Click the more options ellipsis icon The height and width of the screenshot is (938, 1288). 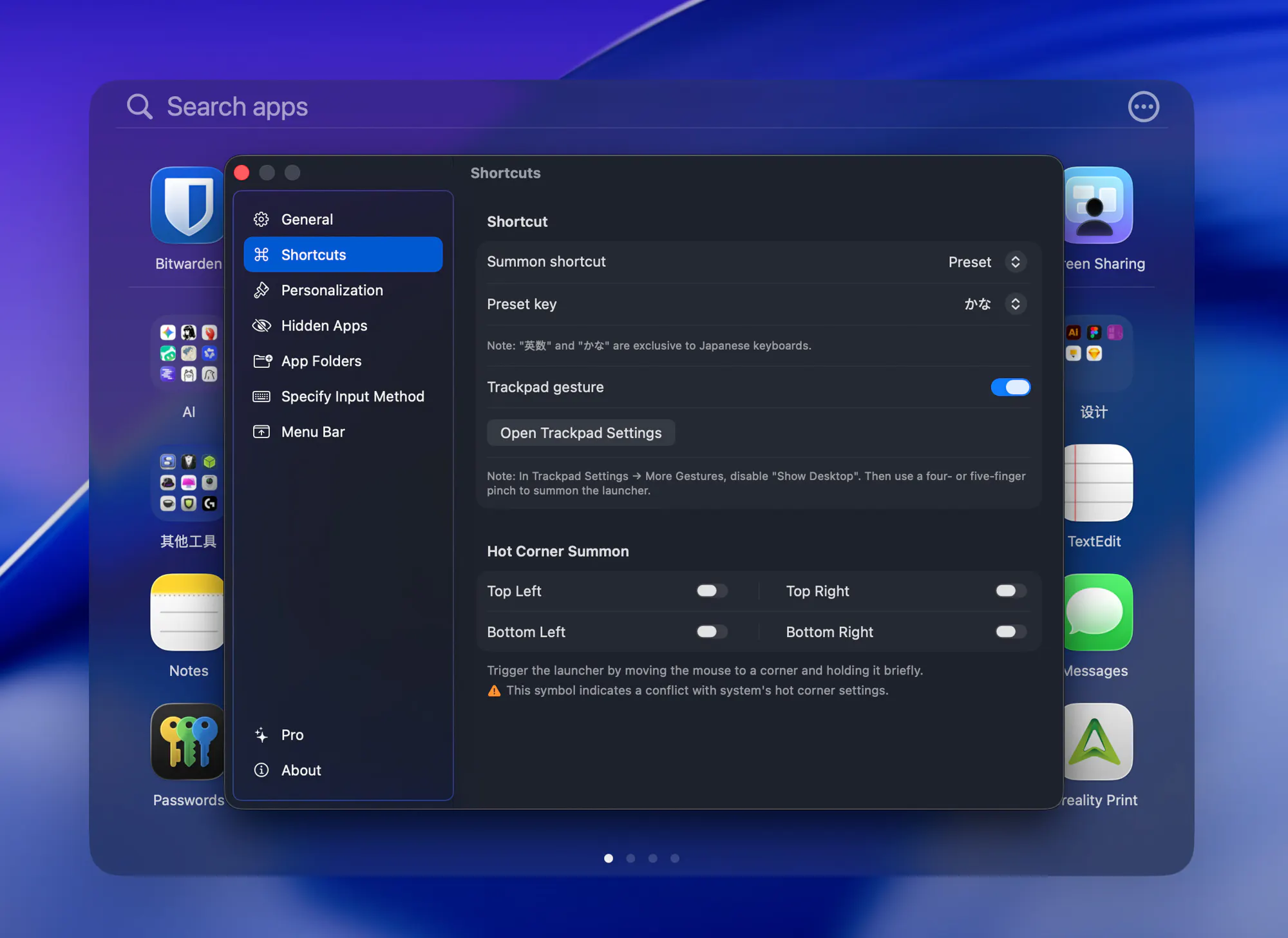pos(1144,107)
